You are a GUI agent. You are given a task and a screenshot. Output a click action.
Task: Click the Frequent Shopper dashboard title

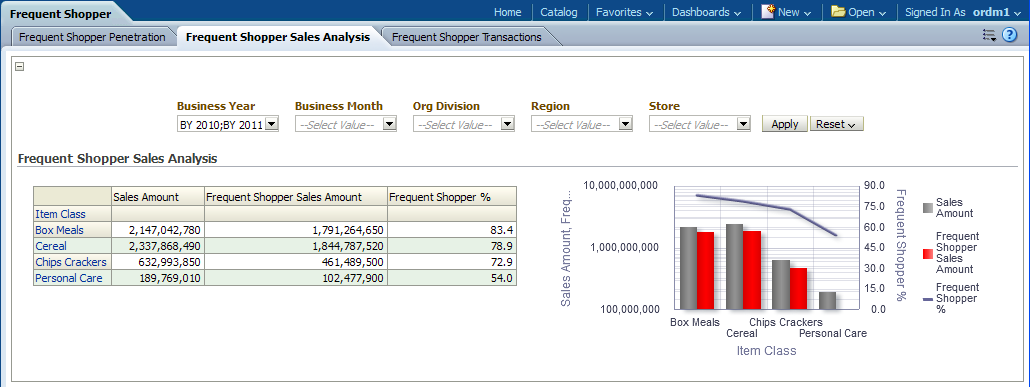point(60,14)
